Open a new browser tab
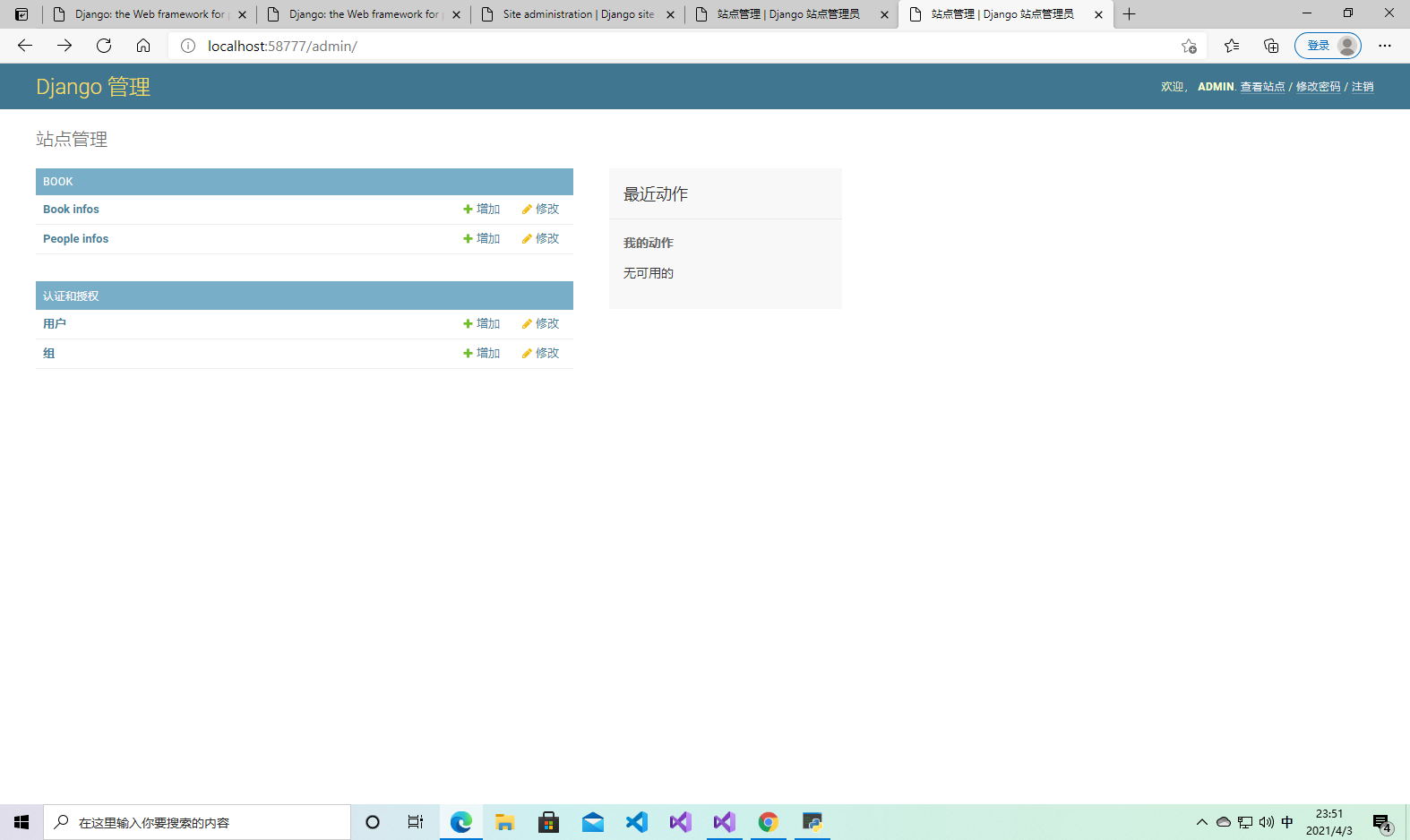1410x840 pixels. pyautogui.click(x=1130, y=14)
